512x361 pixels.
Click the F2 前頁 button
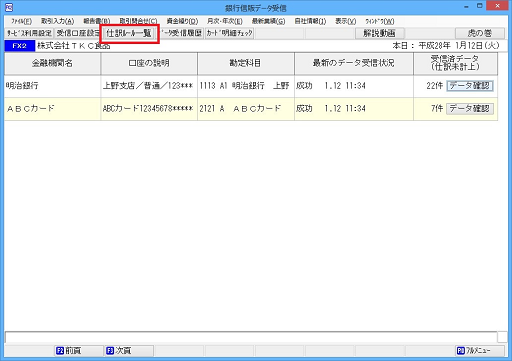79,350
